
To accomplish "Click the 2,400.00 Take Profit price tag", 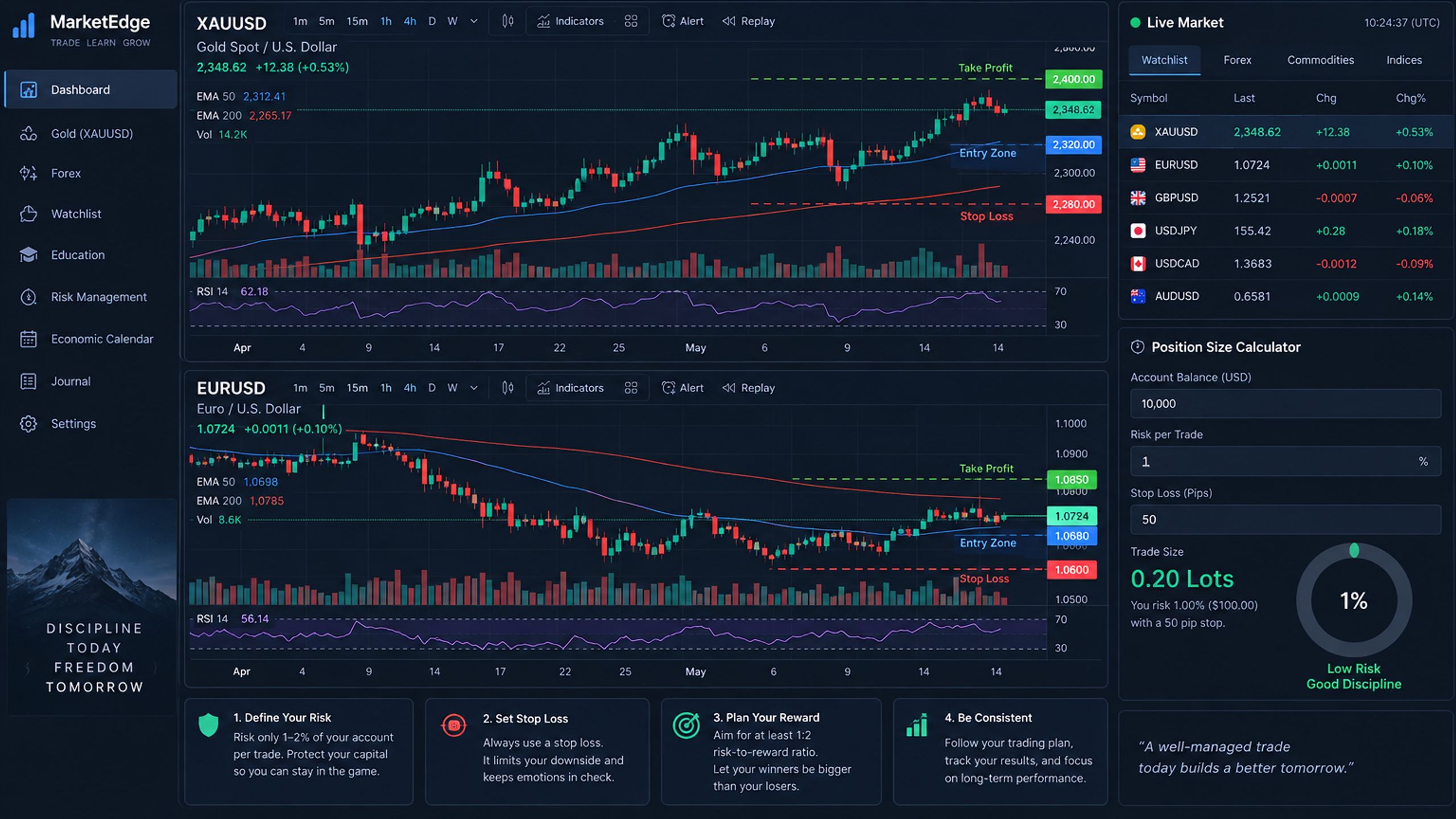I will click(x=1073, y=79).
